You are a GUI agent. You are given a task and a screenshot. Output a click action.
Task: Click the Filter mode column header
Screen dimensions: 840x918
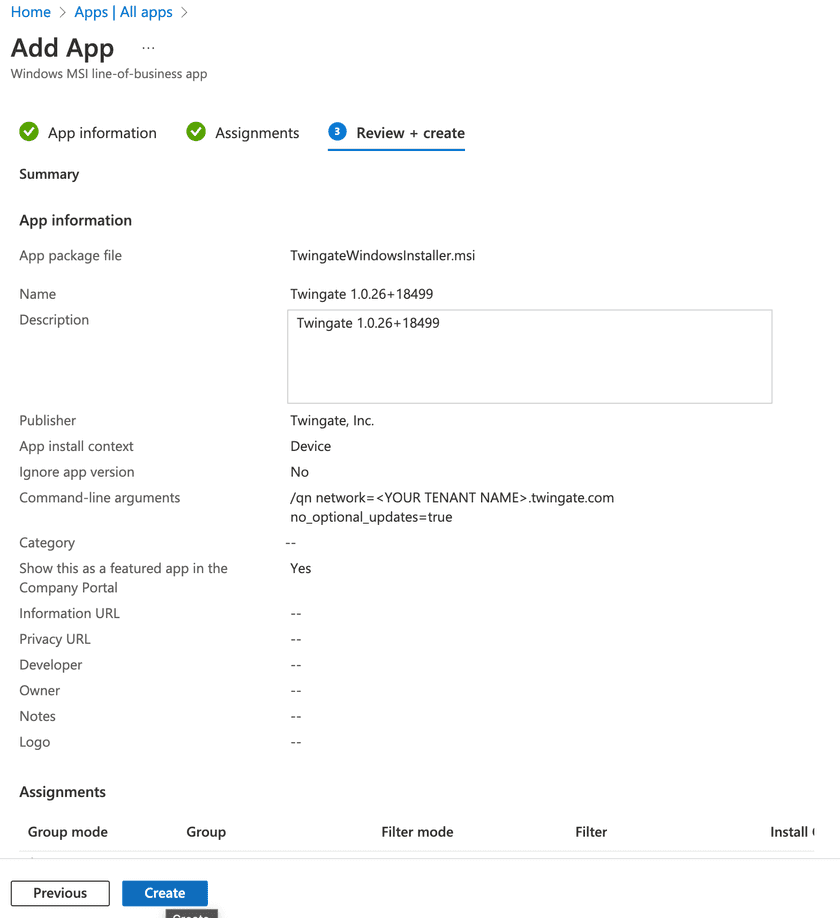(417, 832)
